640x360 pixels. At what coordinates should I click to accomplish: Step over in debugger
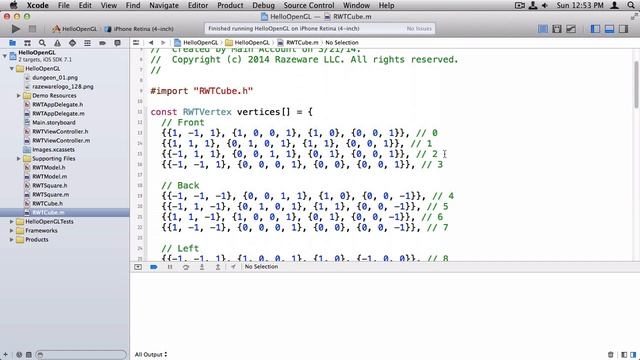186,267
